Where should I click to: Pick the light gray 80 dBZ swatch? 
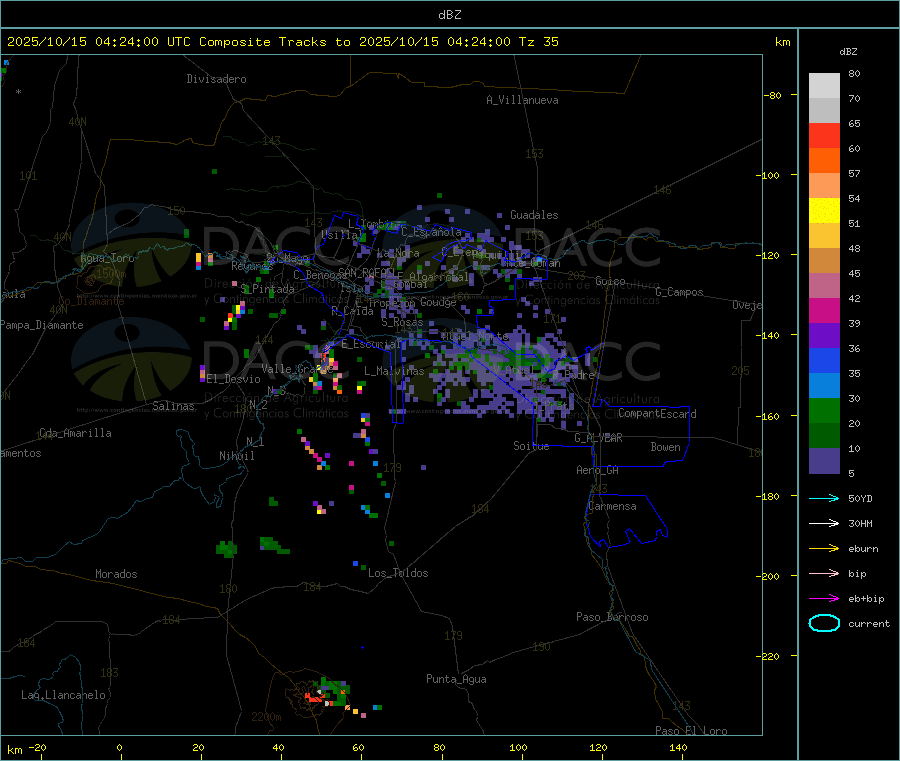coord(824,86)
